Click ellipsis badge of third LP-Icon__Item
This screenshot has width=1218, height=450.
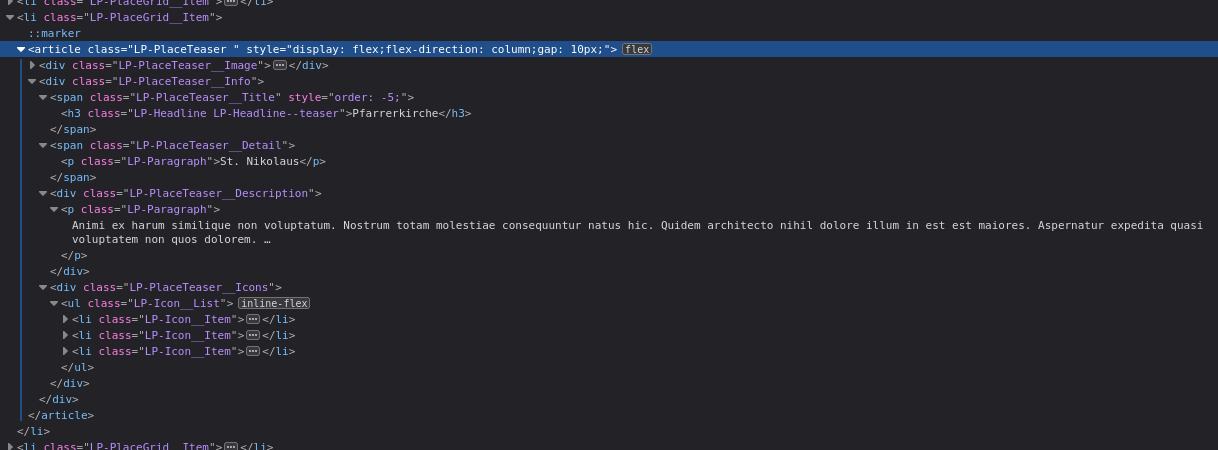253,351
